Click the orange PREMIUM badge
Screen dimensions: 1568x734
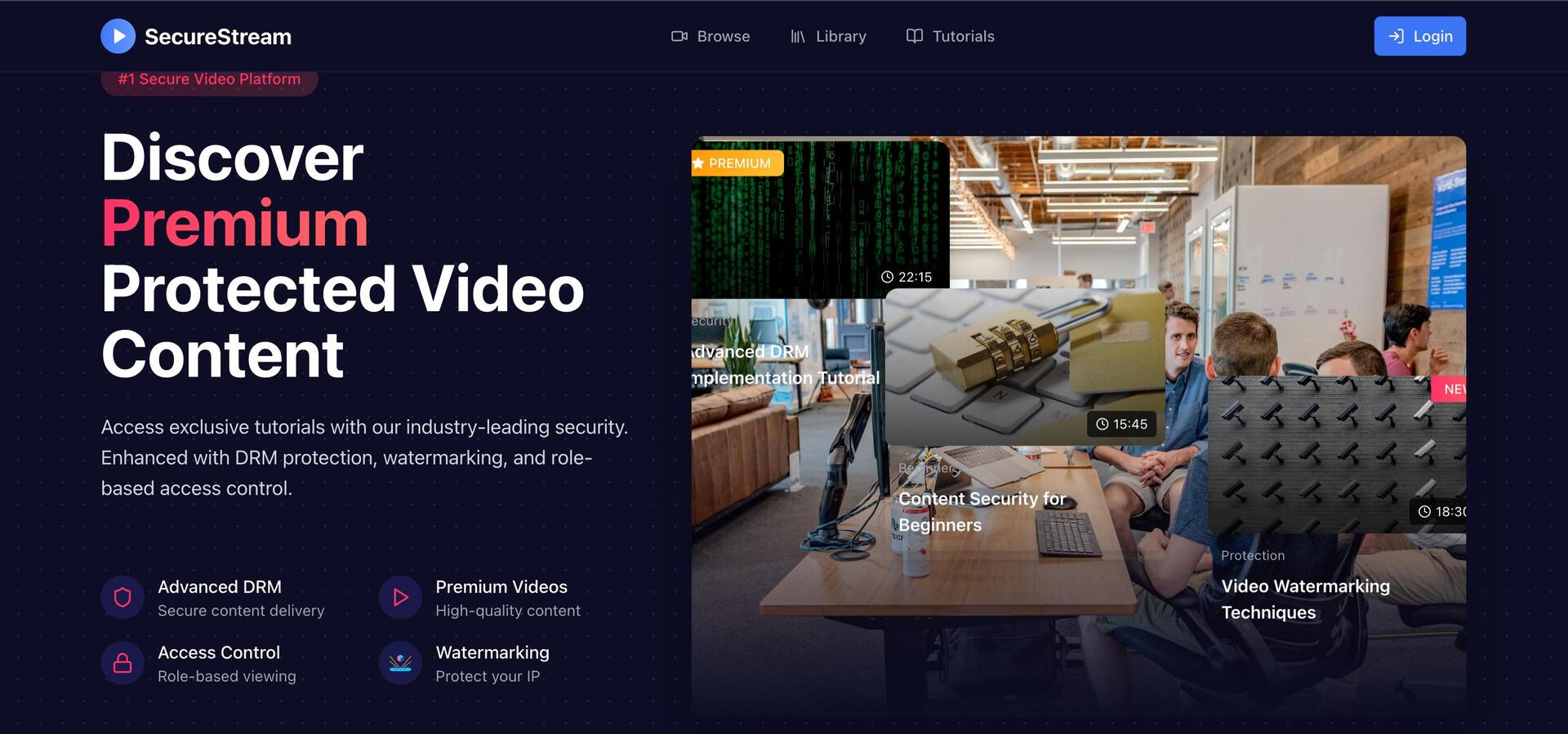coord(737,163)
